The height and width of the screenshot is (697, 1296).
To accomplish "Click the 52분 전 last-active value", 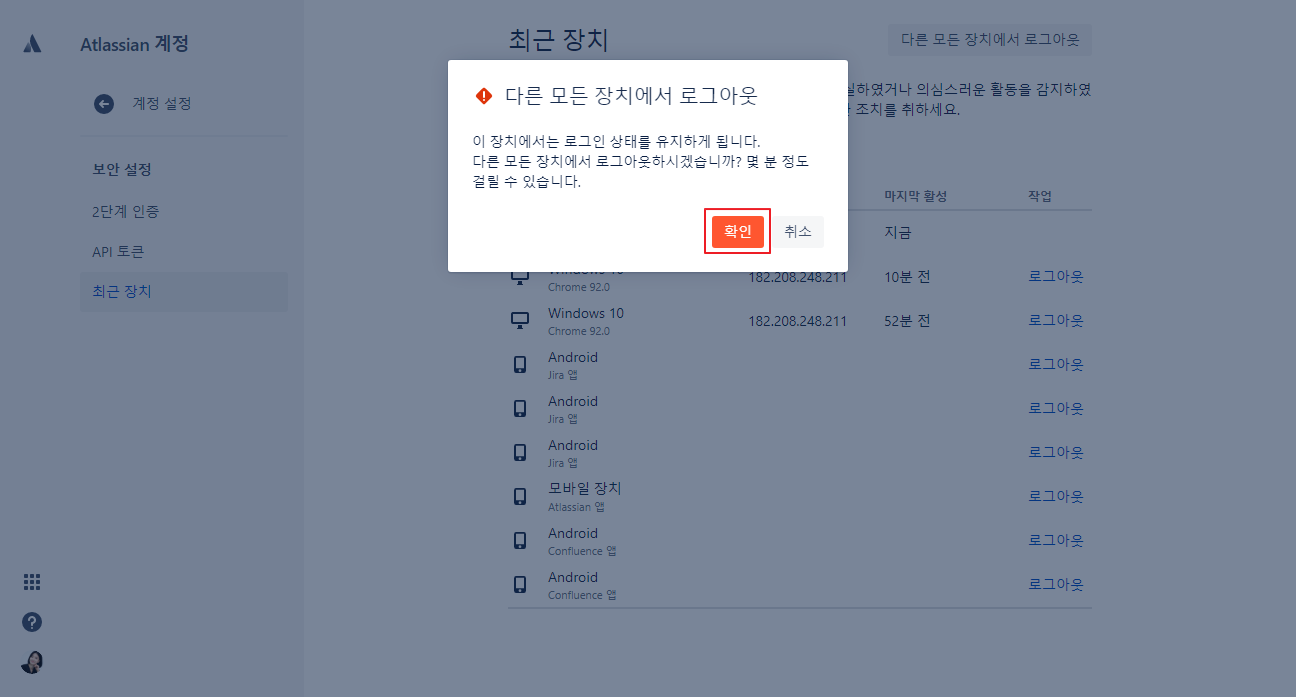I will point(907,320).
